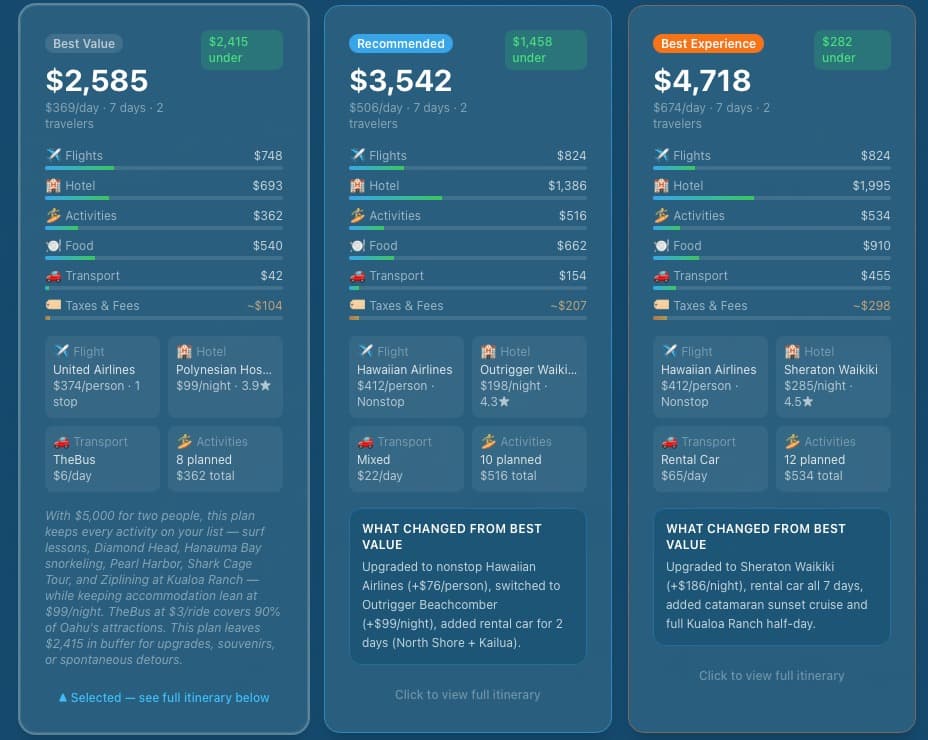
Task: Click the airplane icon beside Best Value Flights
Action: pos(54,155)
